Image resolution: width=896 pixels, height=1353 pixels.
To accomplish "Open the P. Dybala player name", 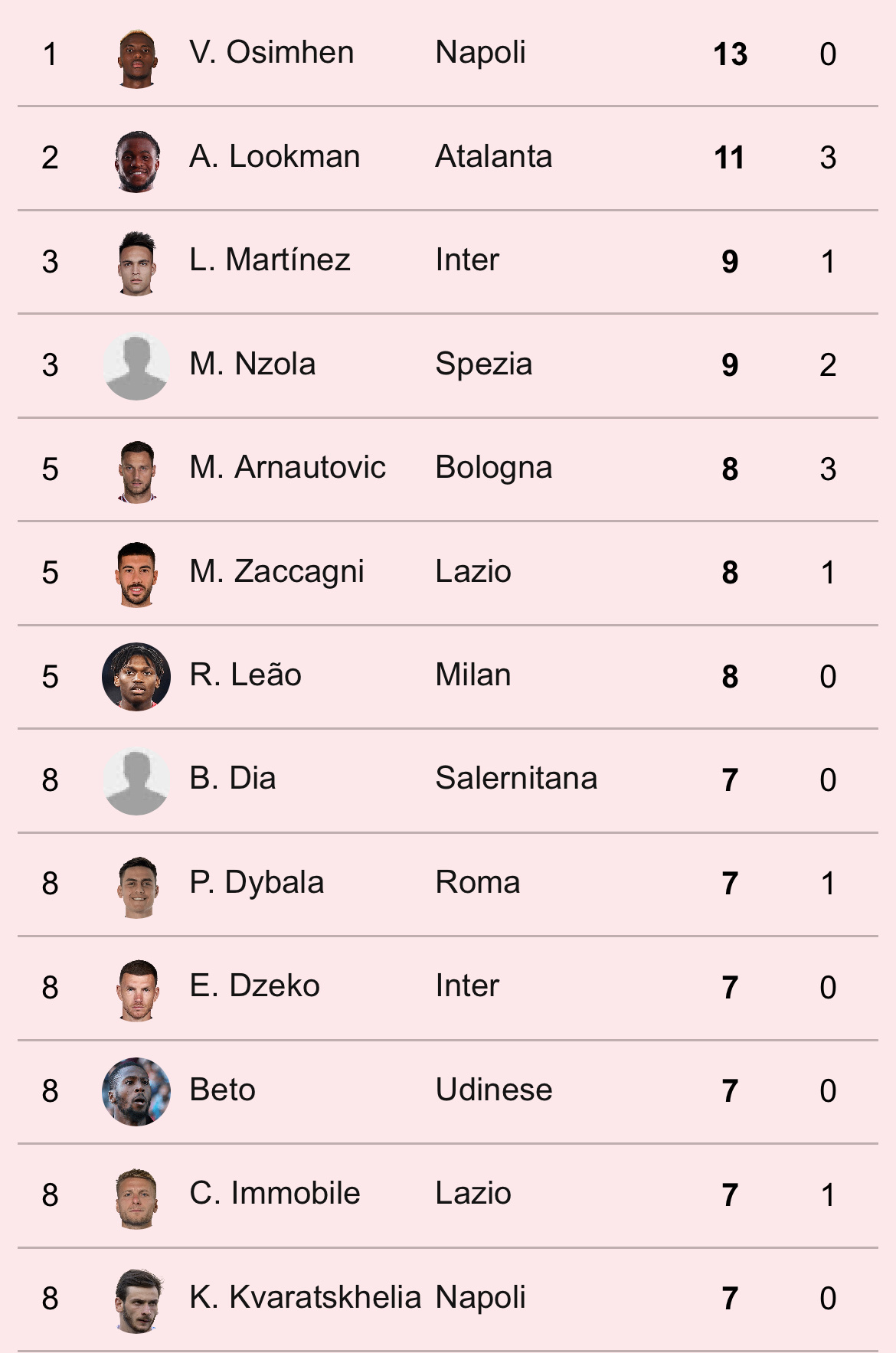I will click(x=257, y=883).
